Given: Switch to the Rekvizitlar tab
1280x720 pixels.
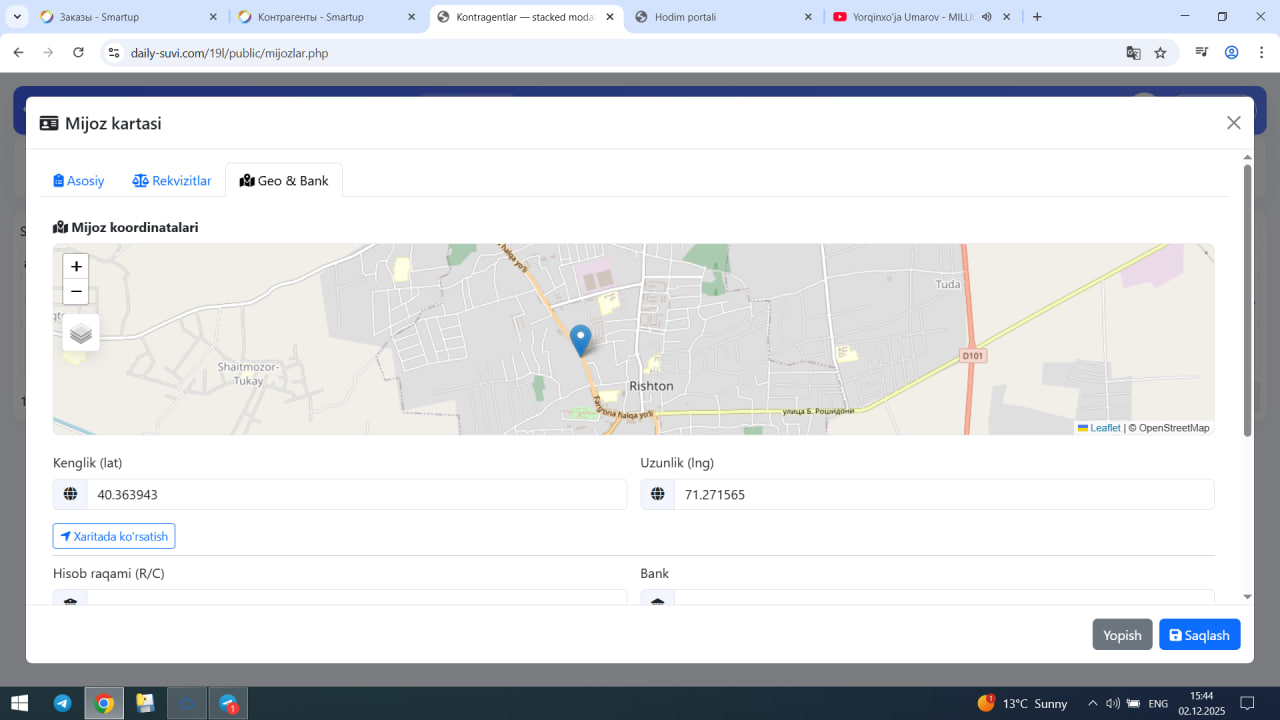Looking at the screenshot, I should coord(172,181).
